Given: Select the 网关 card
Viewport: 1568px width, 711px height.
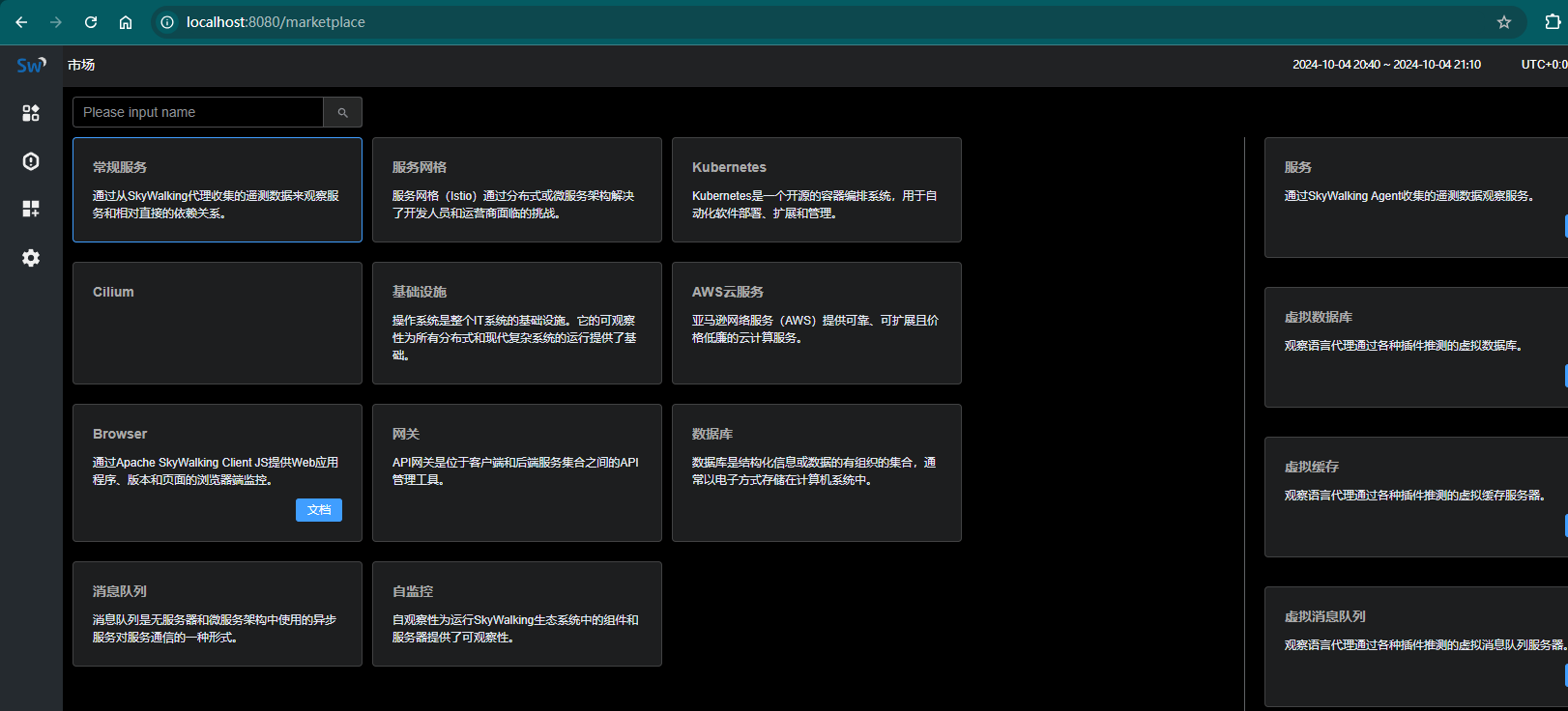Looking at the screenshot, I should point(517,472).
